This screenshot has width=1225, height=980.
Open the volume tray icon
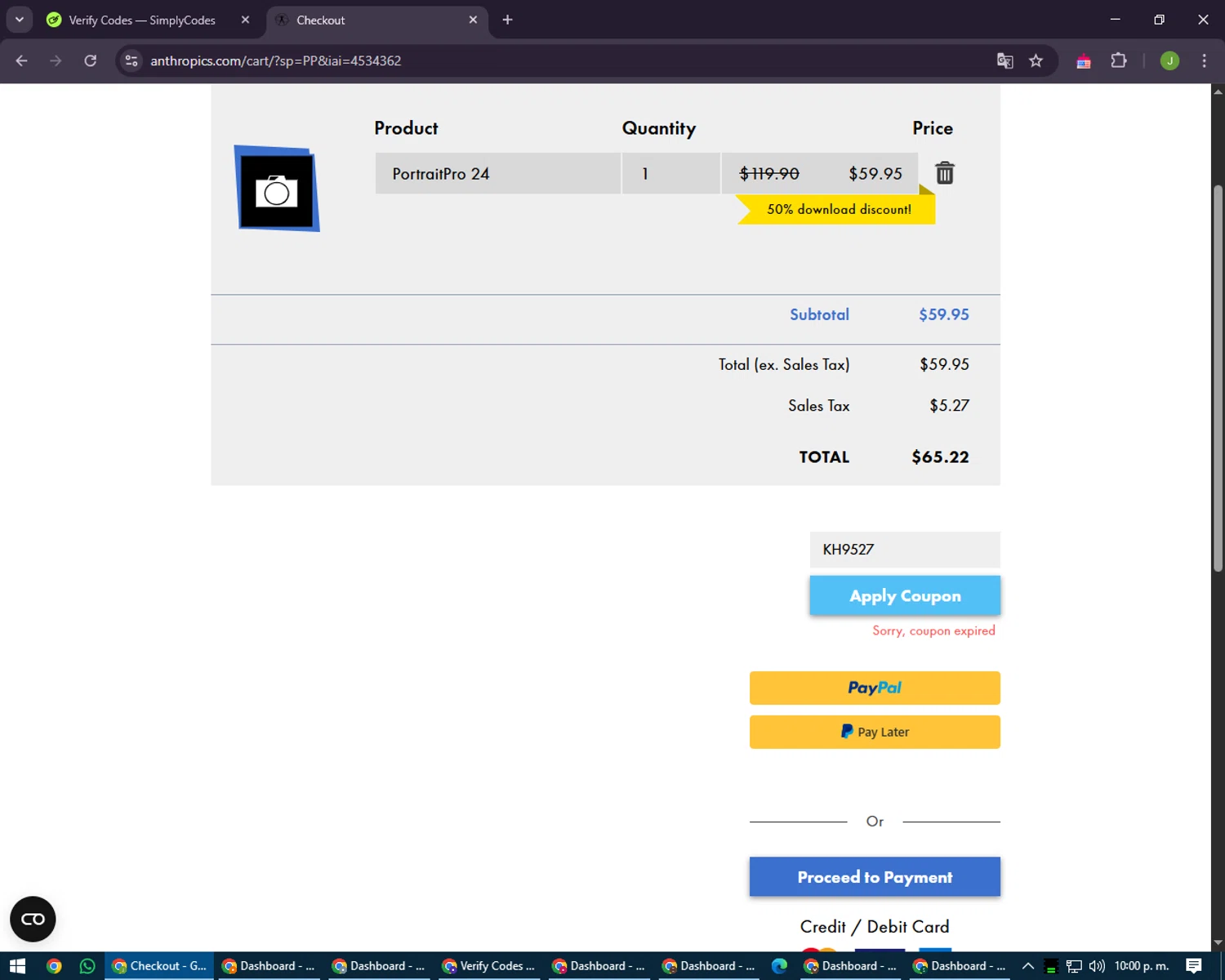pyautogui.click(x=1097, y=966)
